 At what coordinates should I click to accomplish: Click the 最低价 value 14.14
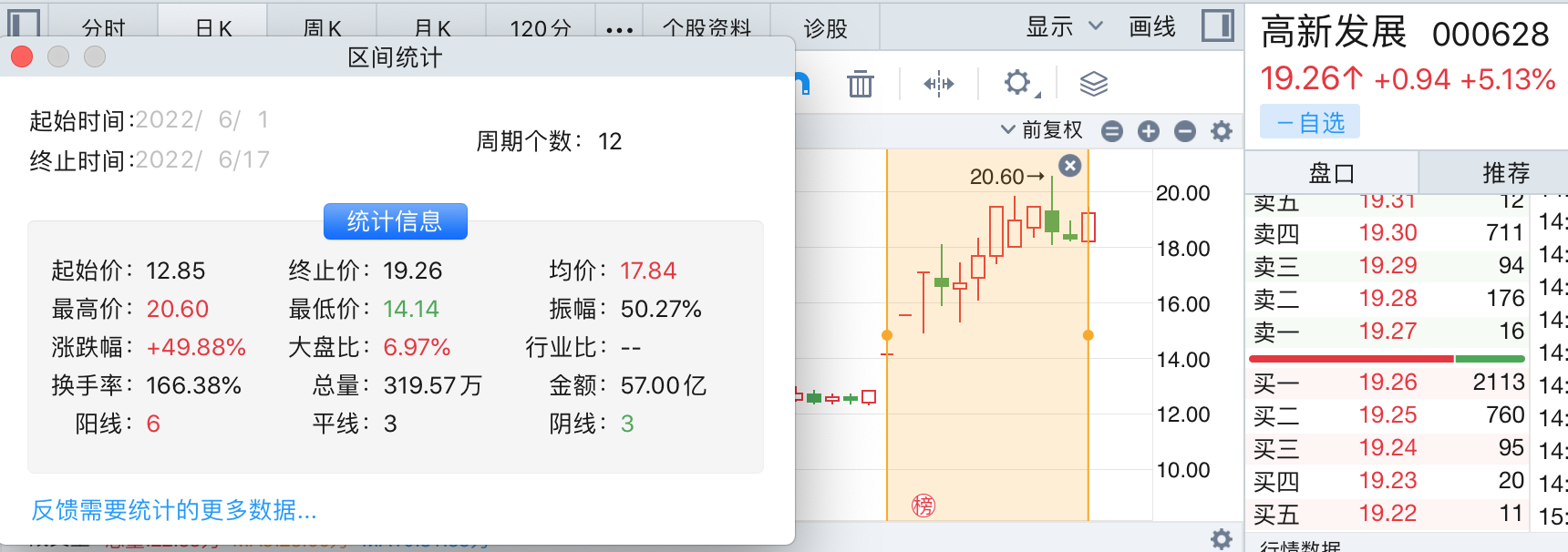411,309
